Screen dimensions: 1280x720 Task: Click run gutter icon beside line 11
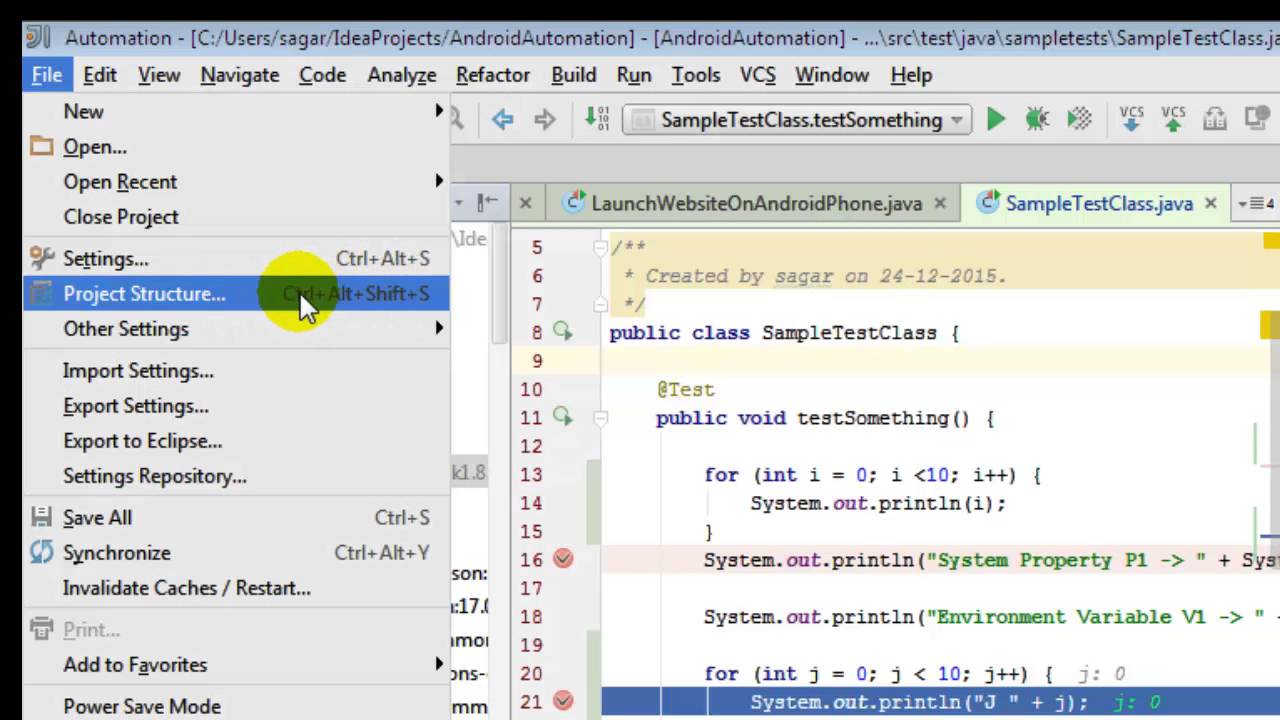563,417
